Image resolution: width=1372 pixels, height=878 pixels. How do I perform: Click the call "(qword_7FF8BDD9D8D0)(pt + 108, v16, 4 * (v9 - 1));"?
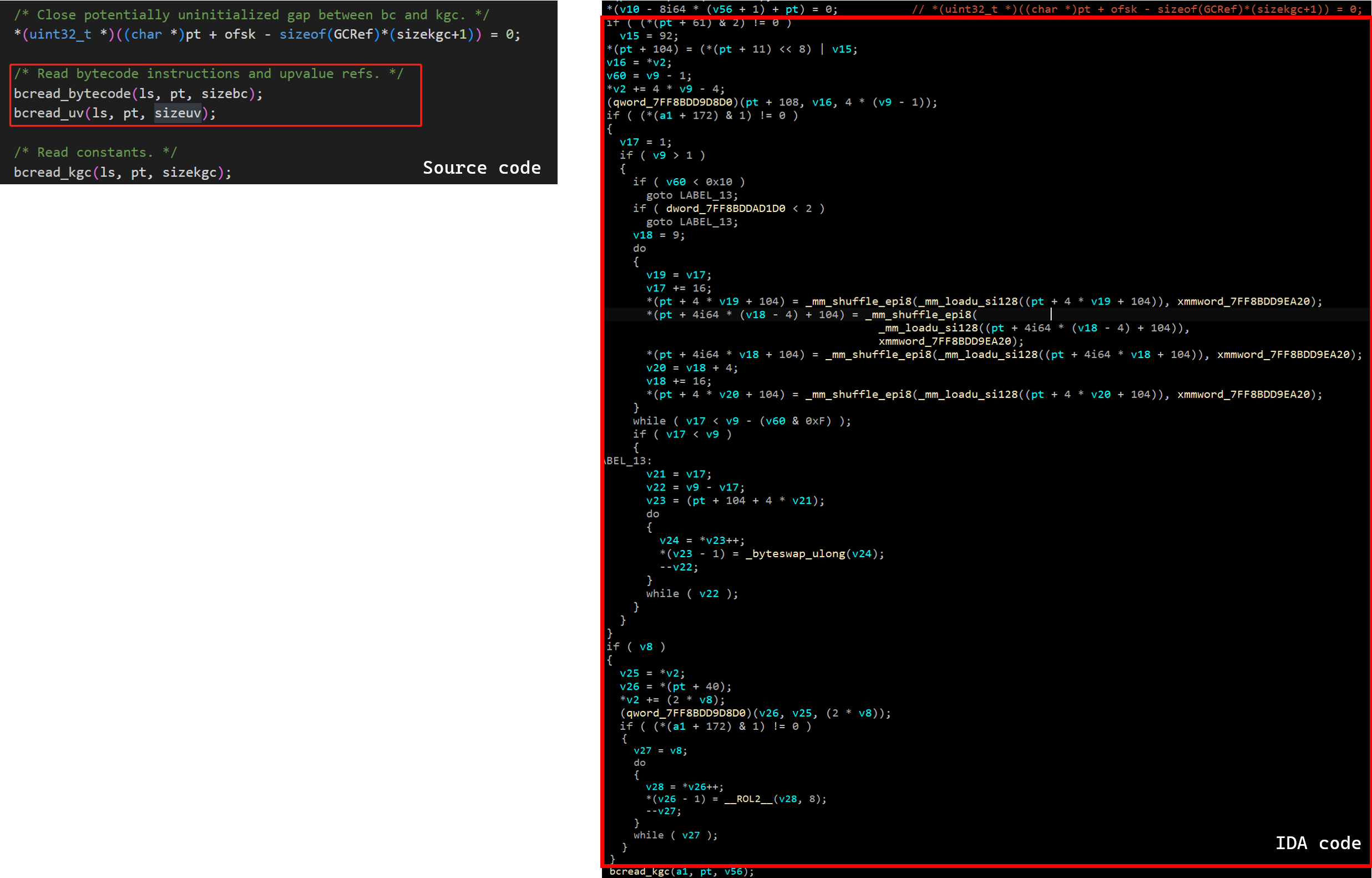point(772,102)
